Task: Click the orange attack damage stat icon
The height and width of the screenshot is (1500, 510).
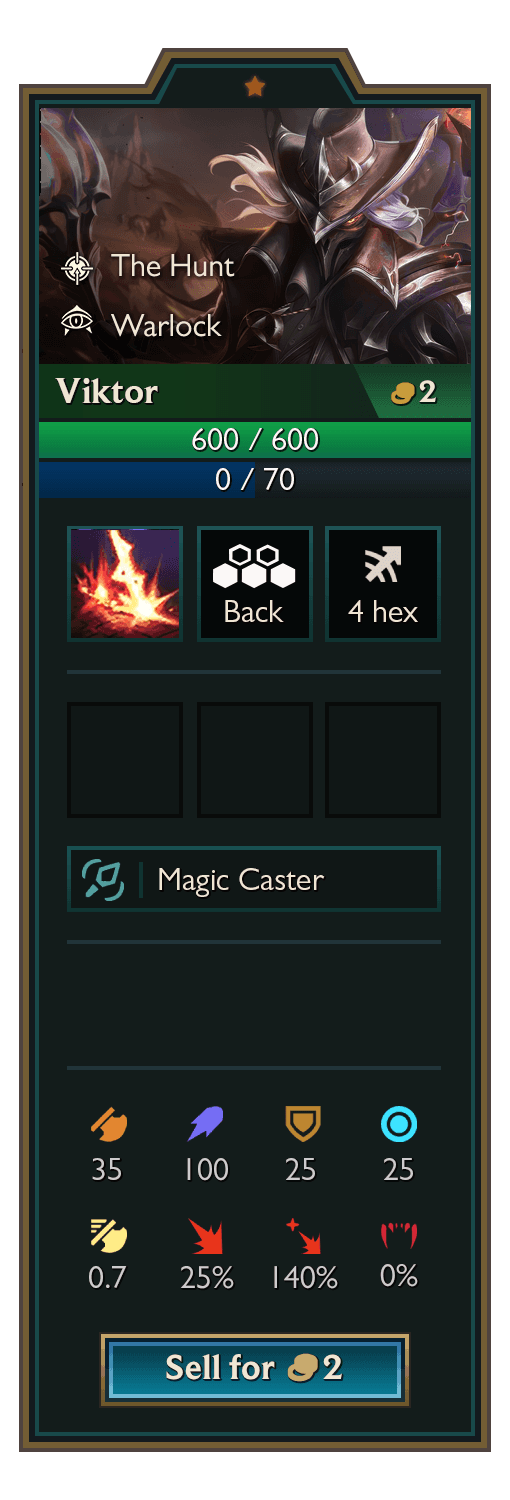Action: click(107, 1125)
